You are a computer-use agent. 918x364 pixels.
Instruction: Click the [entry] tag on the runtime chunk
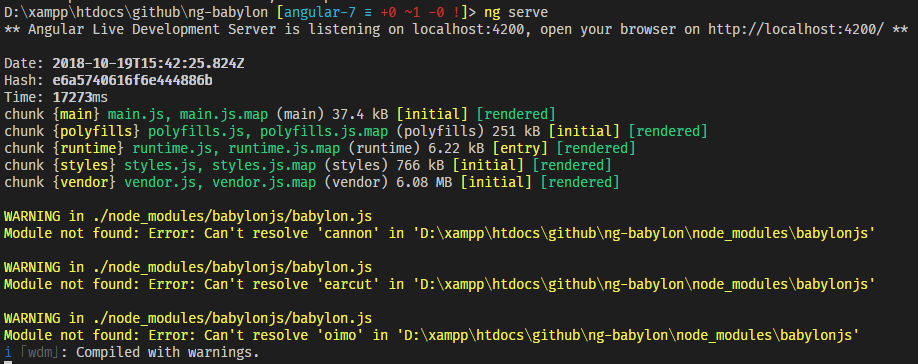(520, 148)
